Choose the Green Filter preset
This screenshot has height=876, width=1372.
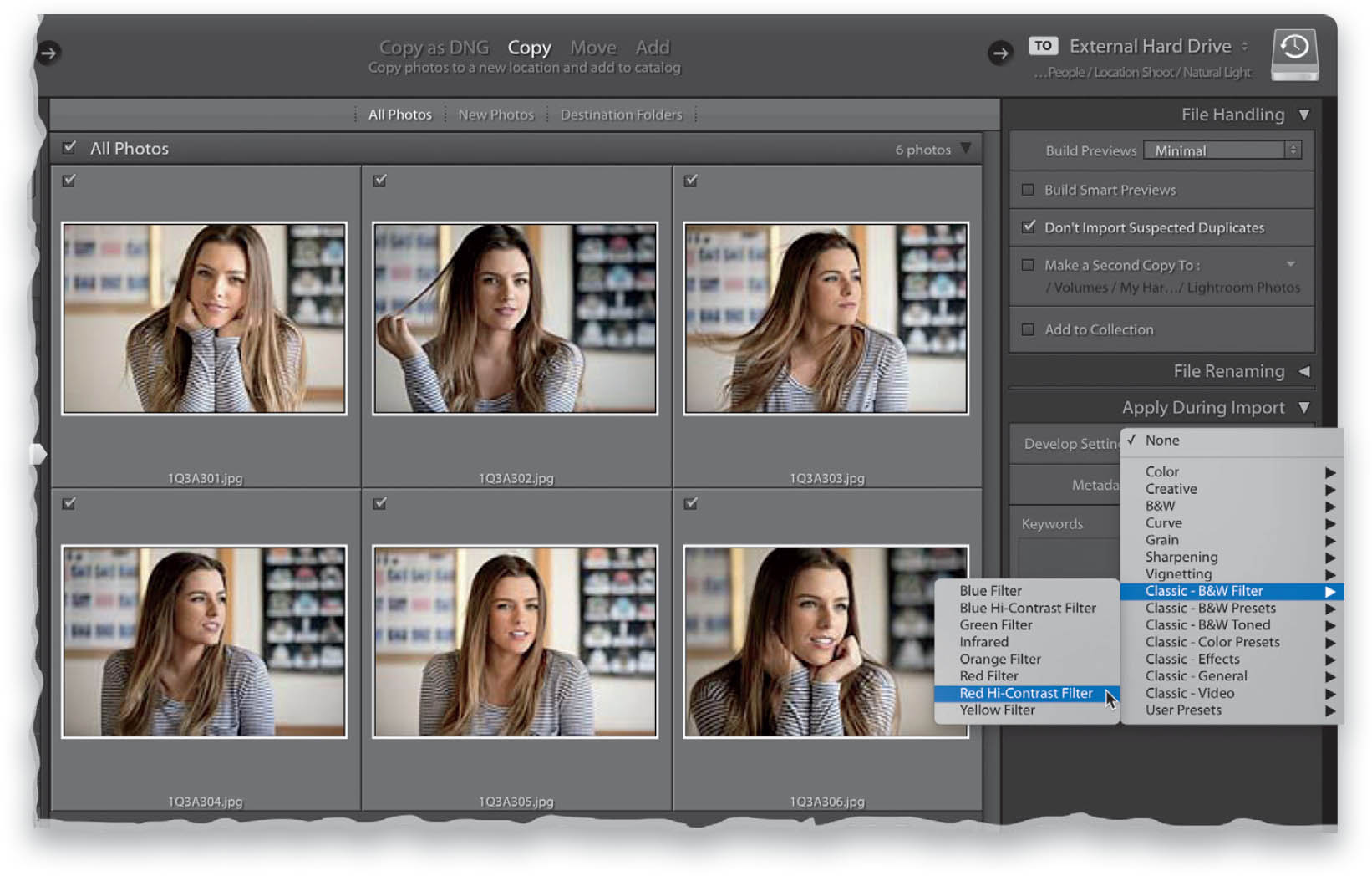(x=1027, y=625)
